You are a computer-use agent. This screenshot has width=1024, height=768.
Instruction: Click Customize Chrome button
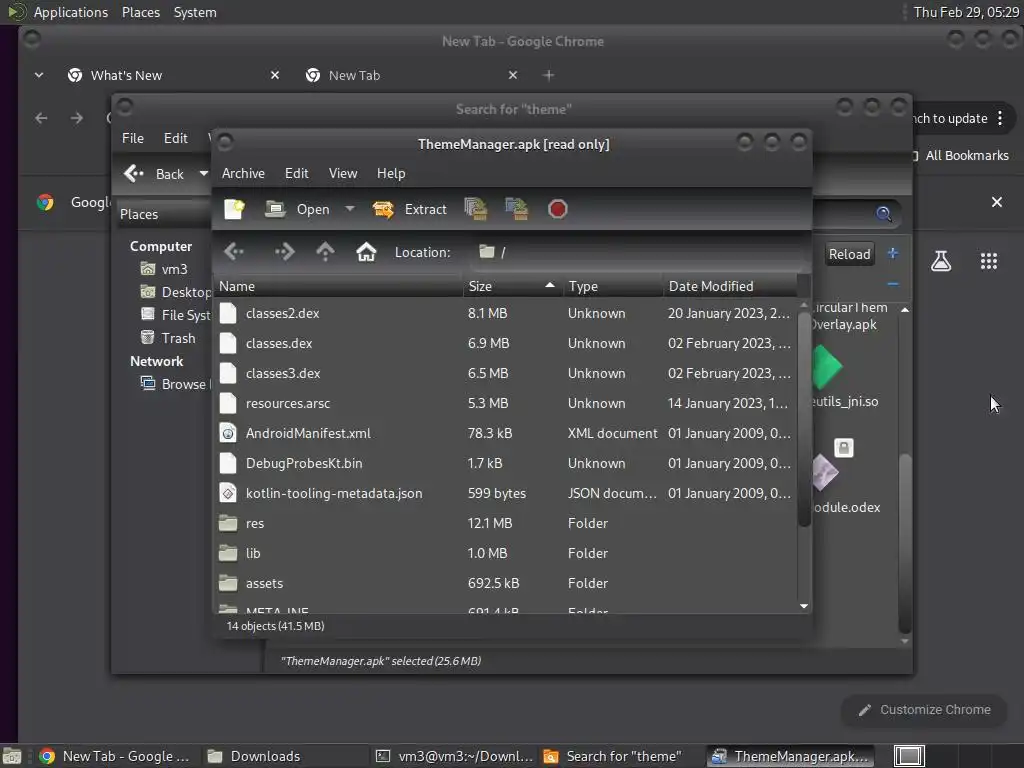coord(923,710)
